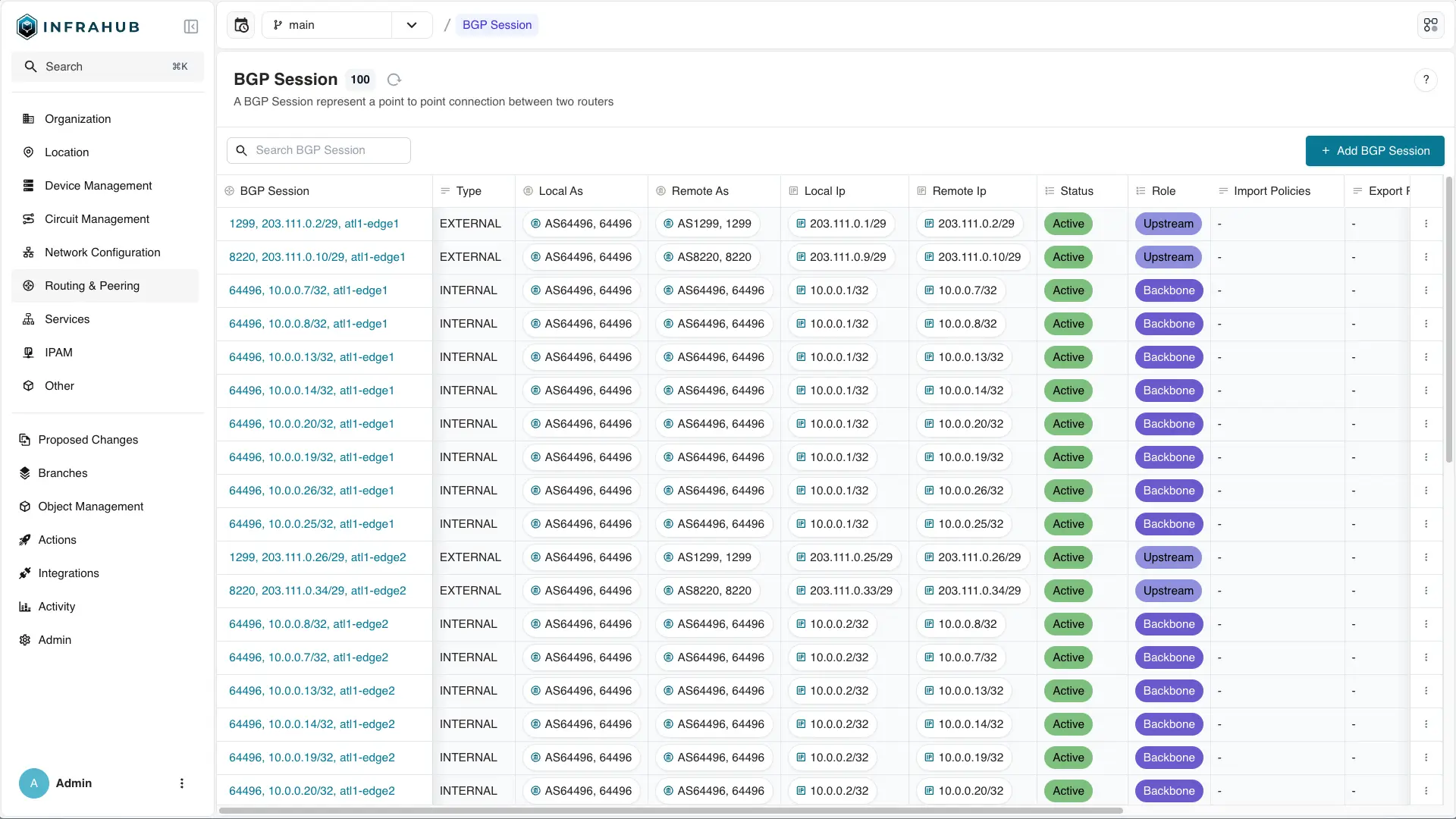Open the help question mark icon
The height and width of the screenshot is (819, 1456).
1426,80
